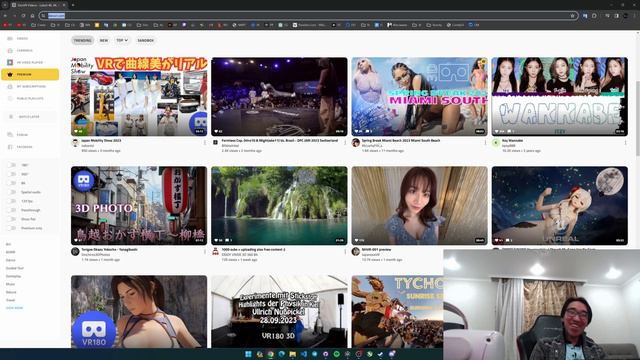The image size is (640, 360).
Task: Open the Channels sidebar icon
Action: tap(10, 51)
